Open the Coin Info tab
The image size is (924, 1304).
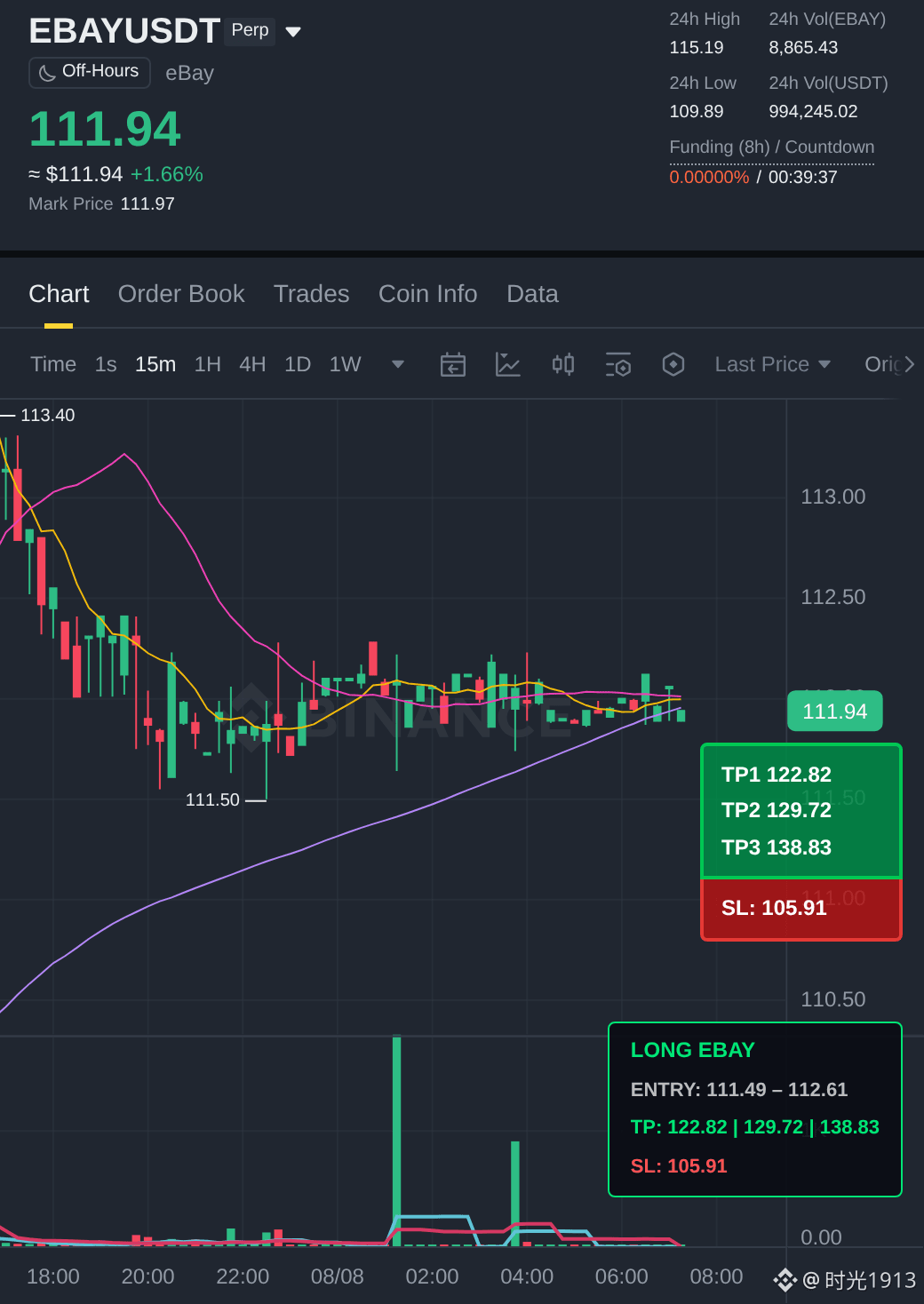click(427, 294)
